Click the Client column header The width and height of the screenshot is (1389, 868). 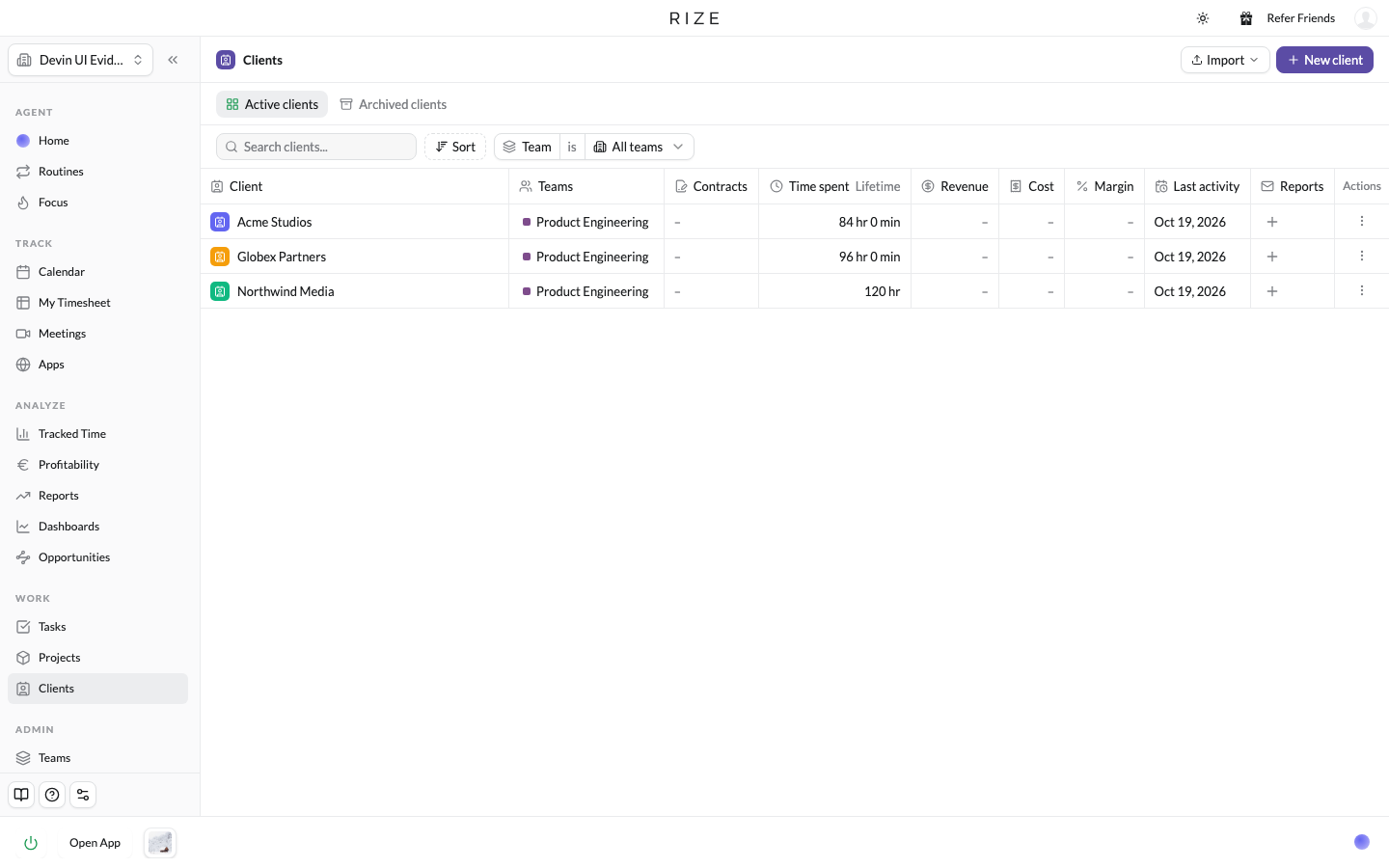[x=355, y=186]
